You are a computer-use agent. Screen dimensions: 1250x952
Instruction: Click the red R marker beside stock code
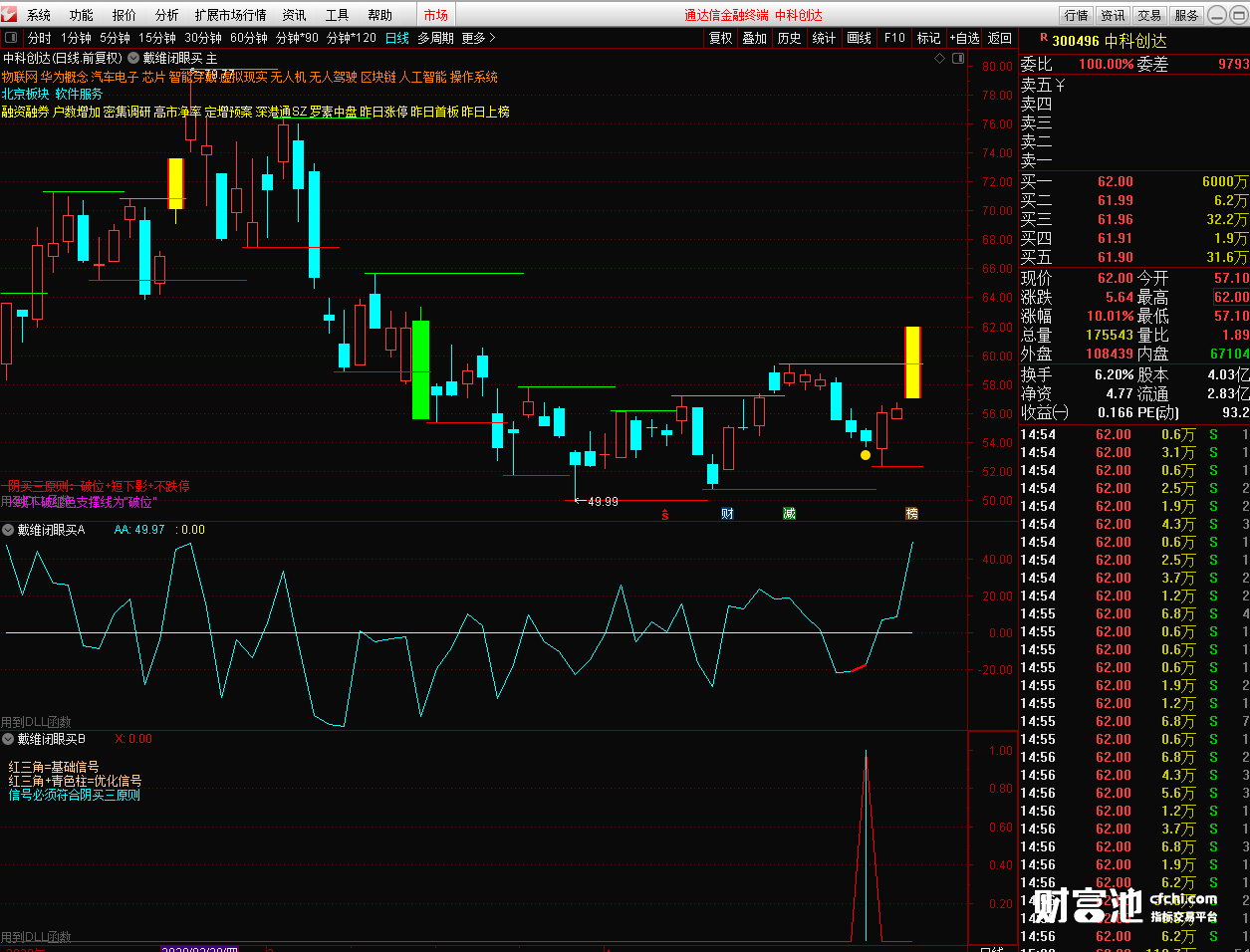tap(1043, 38)
